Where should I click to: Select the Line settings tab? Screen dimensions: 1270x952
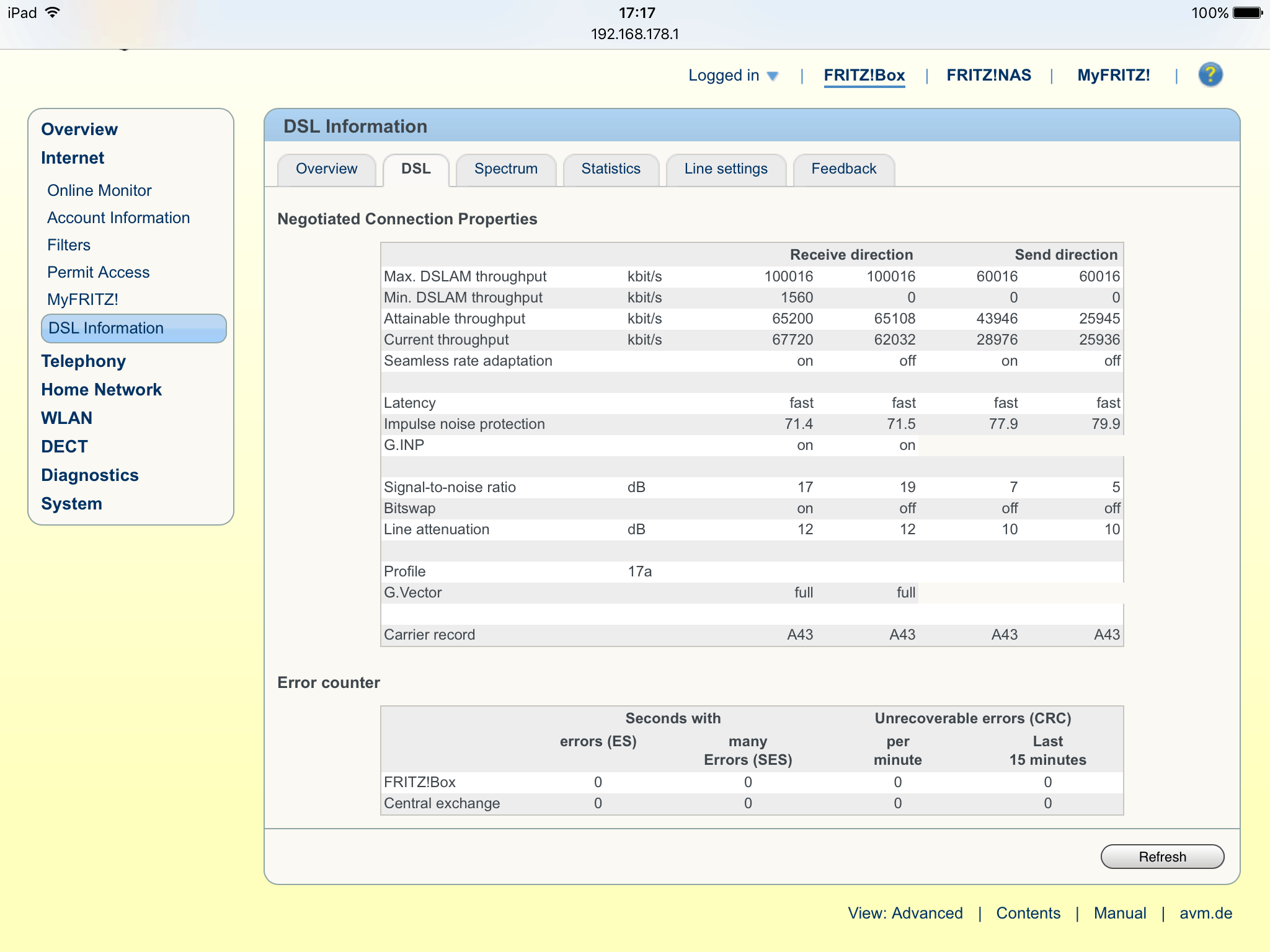pyautogui.click(x=726, y=169)
